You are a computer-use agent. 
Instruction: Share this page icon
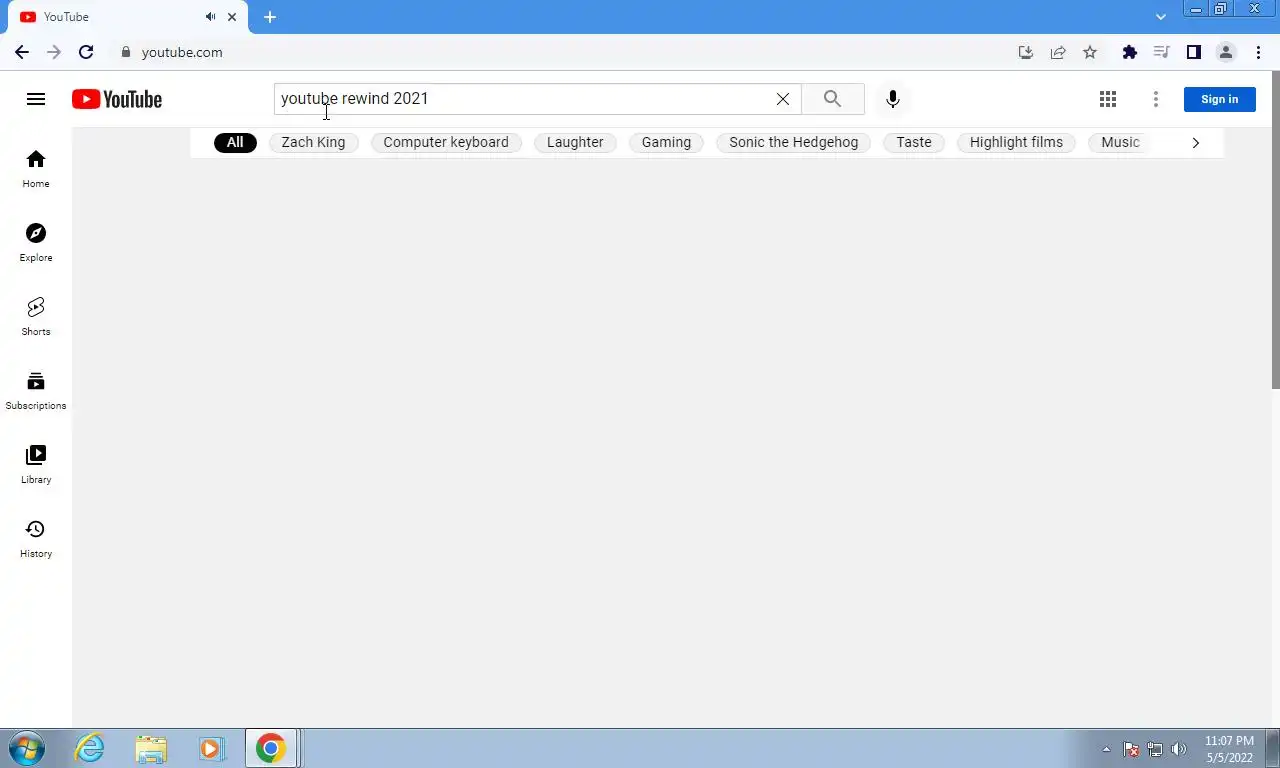(x=1058, y=52)
